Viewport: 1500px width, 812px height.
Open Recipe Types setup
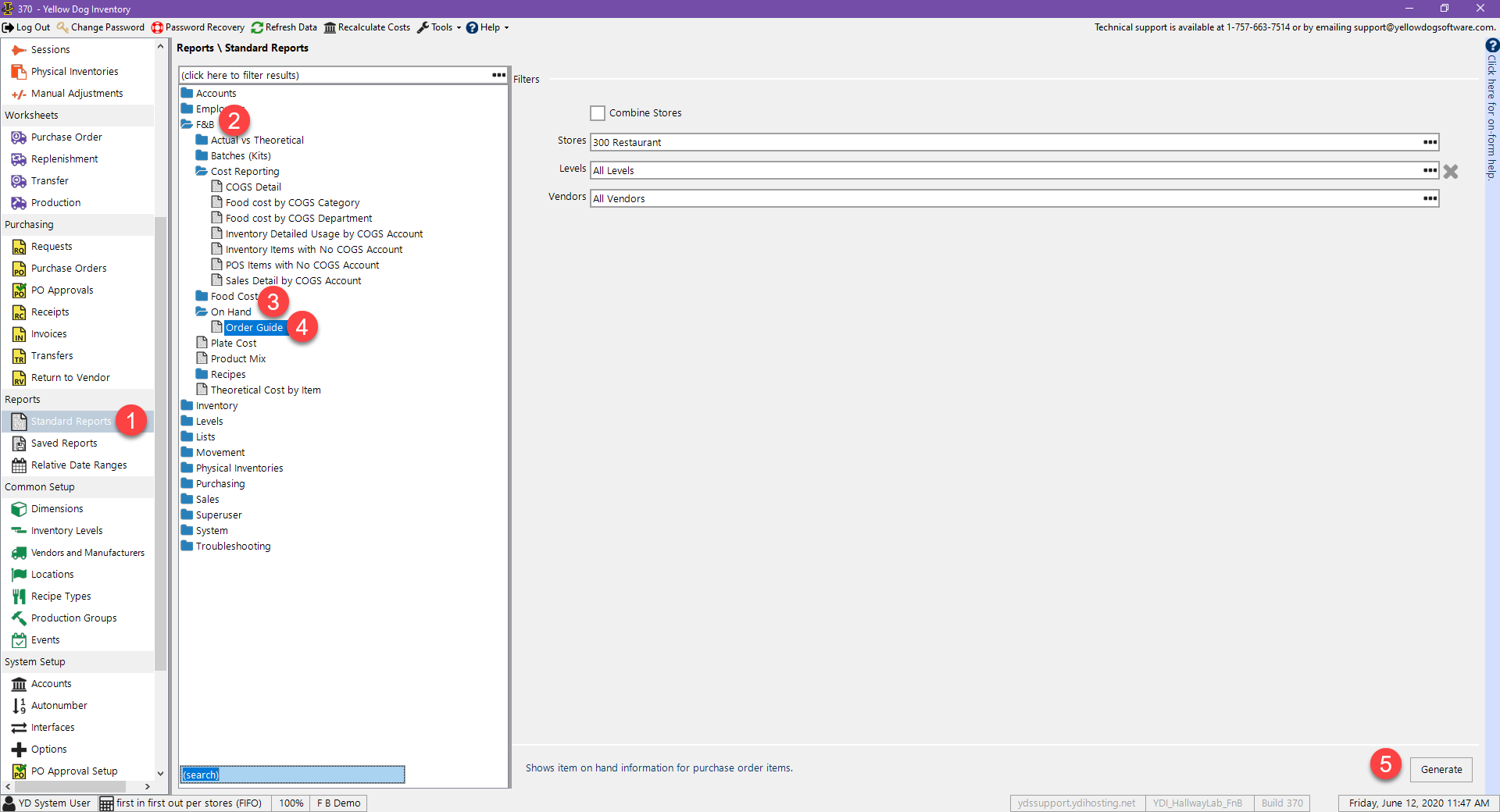tap(61, 596)
